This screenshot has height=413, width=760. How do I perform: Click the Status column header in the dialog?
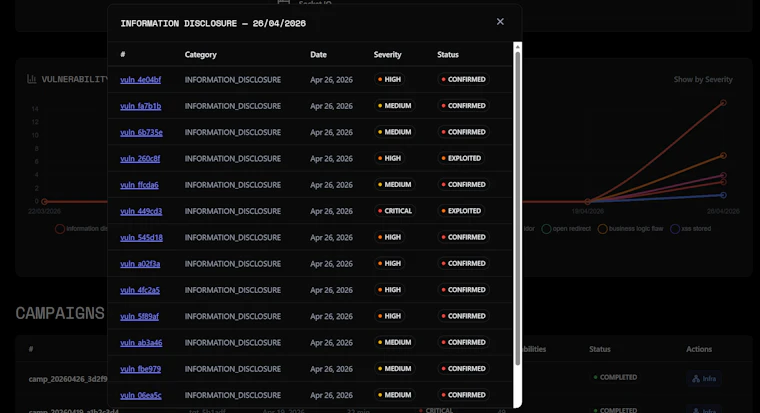point(448,55)
